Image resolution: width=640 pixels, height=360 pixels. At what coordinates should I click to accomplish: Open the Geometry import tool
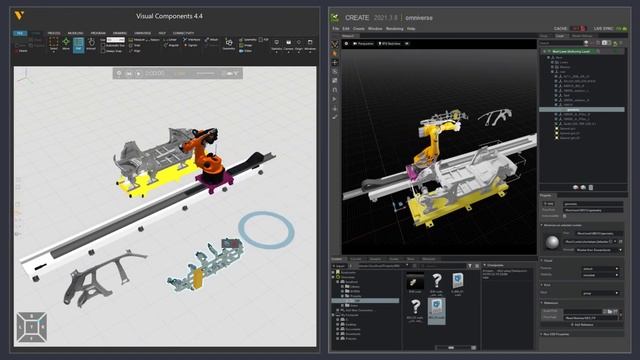[x=229, y=44]
